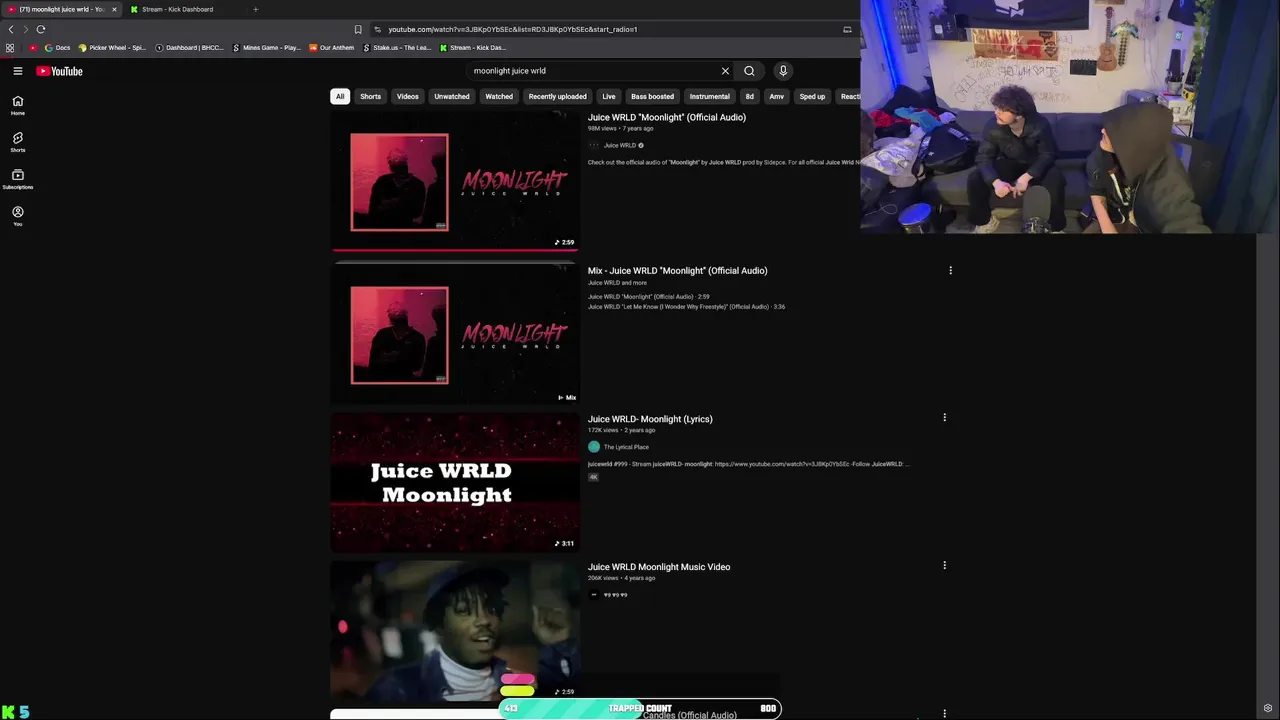Visit The Lyrical Place channel
Image resolution: width=1280 pixels, height=720 pixels.
coord(626,447)
